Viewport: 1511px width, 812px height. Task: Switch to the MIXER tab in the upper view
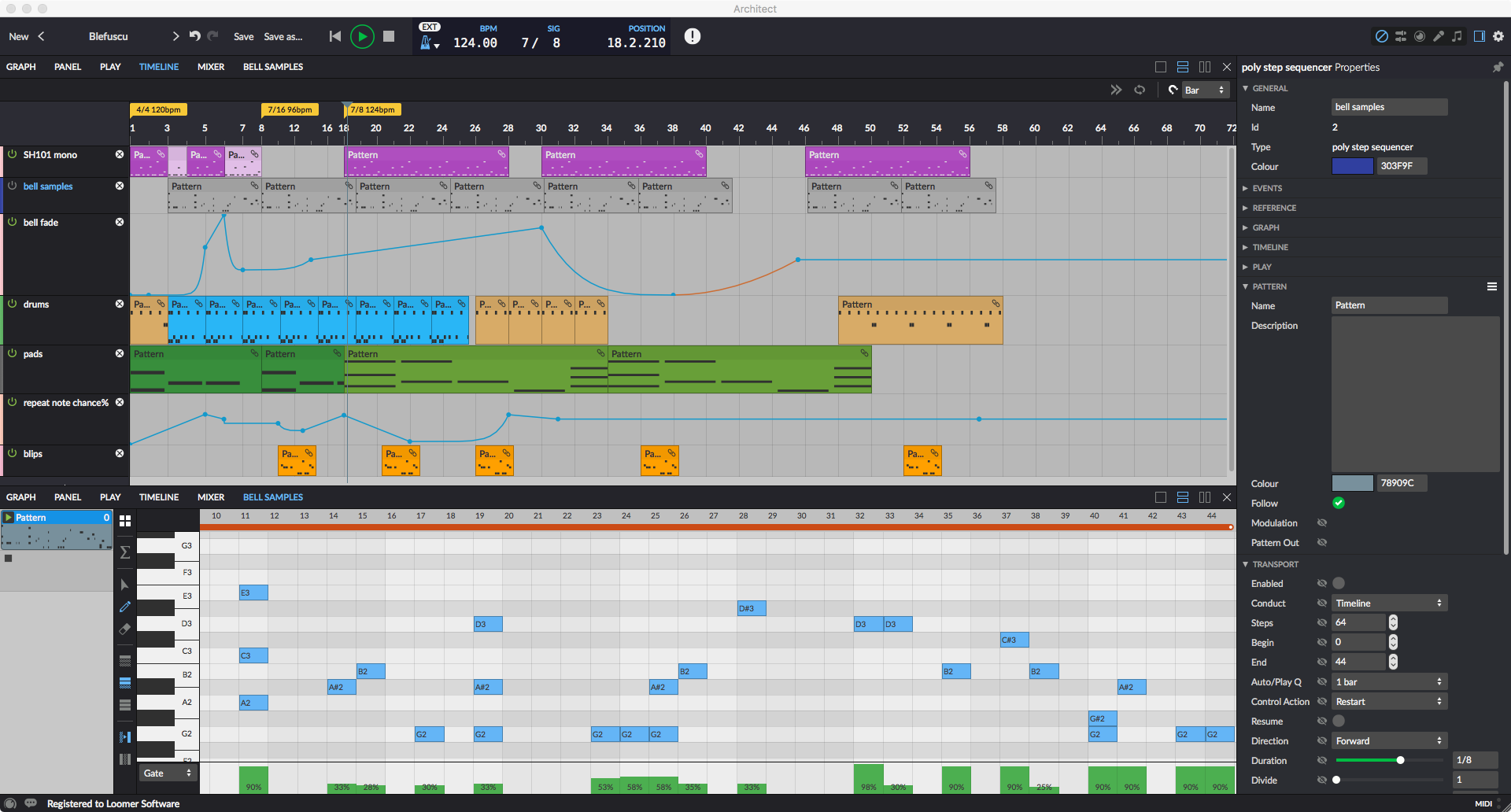211,67
